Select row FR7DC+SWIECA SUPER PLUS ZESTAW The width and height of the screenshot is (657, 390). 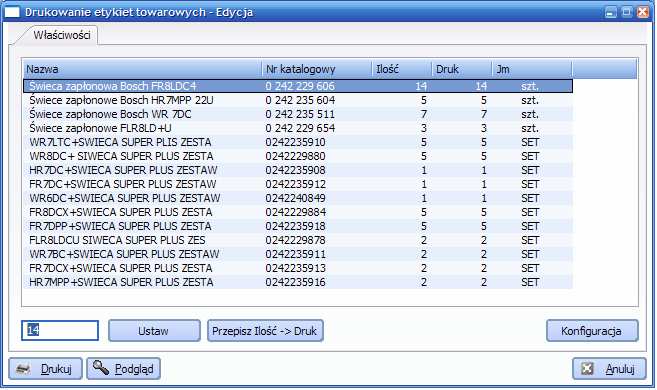pos(298,184)
